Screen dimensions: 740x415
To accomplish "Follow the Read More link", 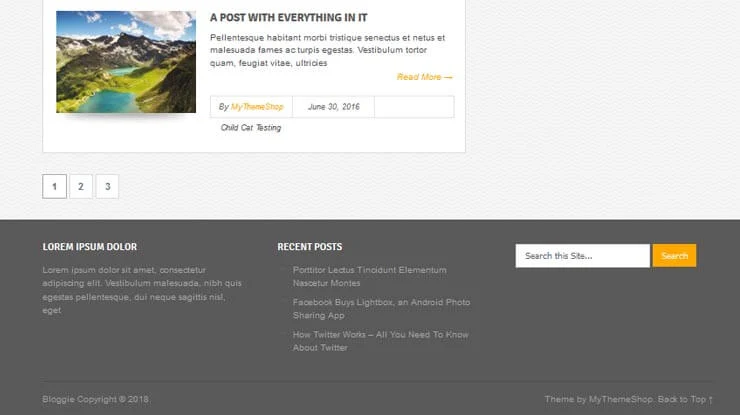I will pos(424,77).
